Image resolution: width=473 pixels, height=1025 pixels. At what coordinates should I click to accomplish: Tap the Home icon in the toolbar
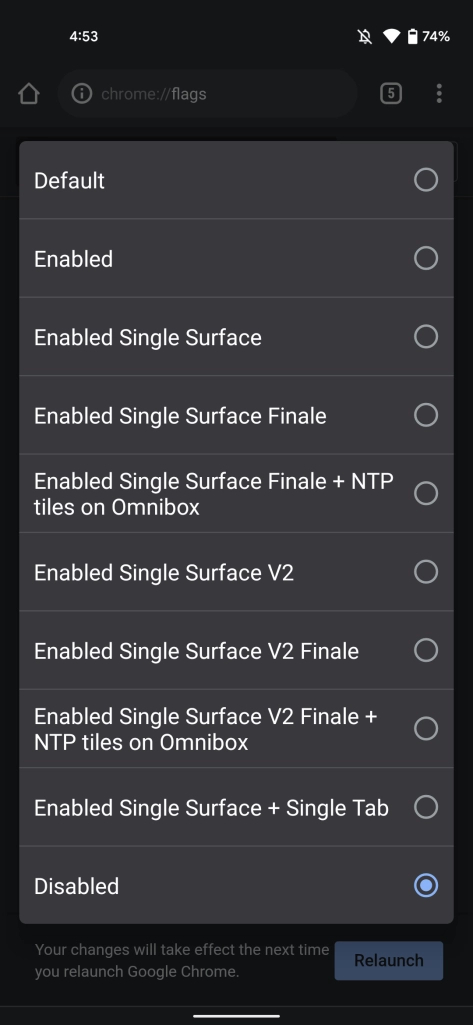coord(29,93)
